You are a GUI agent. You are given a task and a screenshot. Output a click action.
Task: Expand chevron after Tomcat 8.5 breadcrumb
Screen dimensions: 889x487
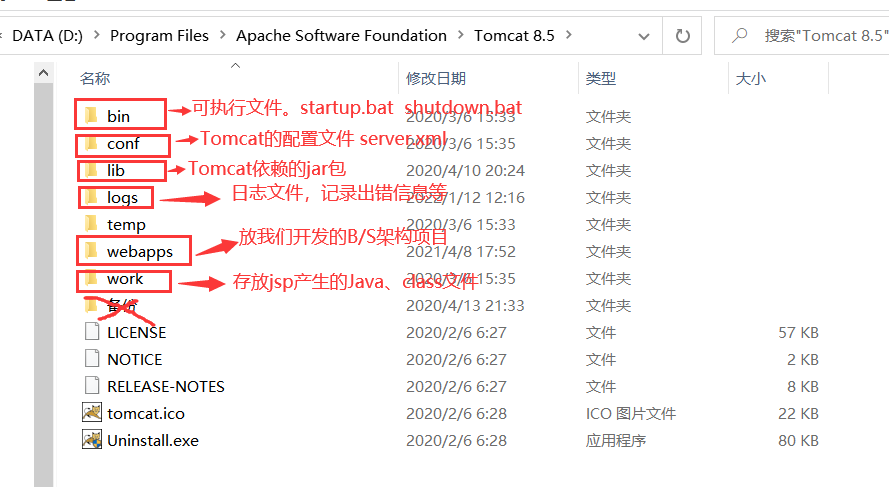point(569,35)
